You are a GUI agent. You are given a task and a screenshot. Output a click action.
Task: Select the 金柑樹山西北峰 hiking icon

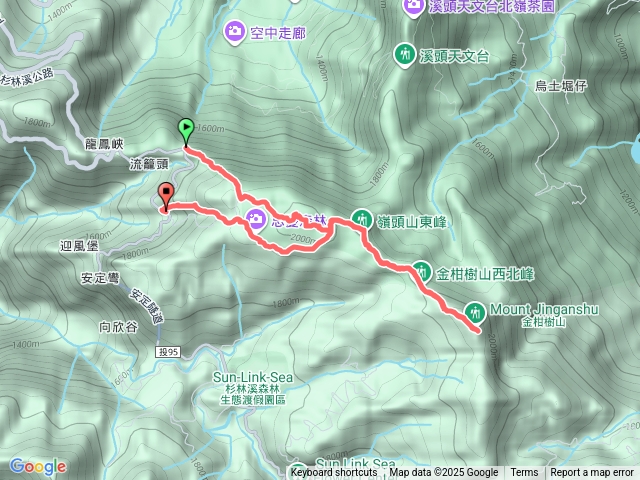(422, 272)
